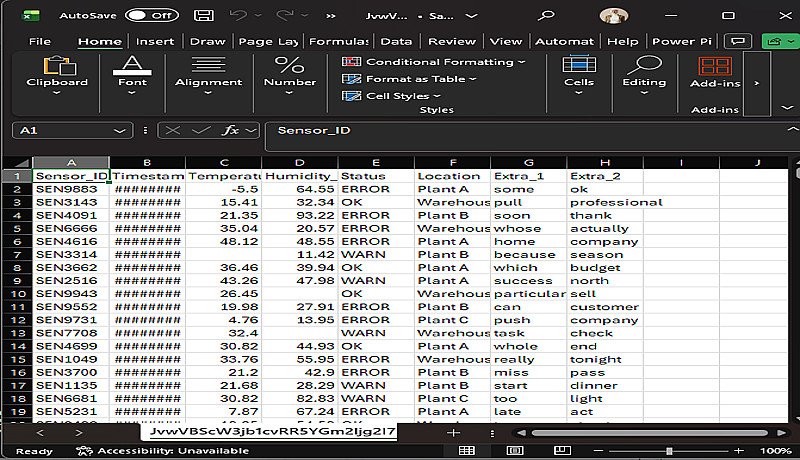Image resolution: width=800 pixels, height=460 pixels.
Task: Open the Search magnifier in title bar
Action: [x=547, y=15]
